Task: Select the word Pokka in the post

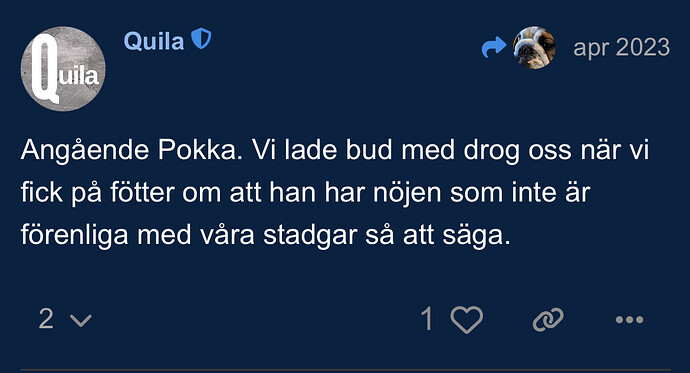Action: coord(200,150)
